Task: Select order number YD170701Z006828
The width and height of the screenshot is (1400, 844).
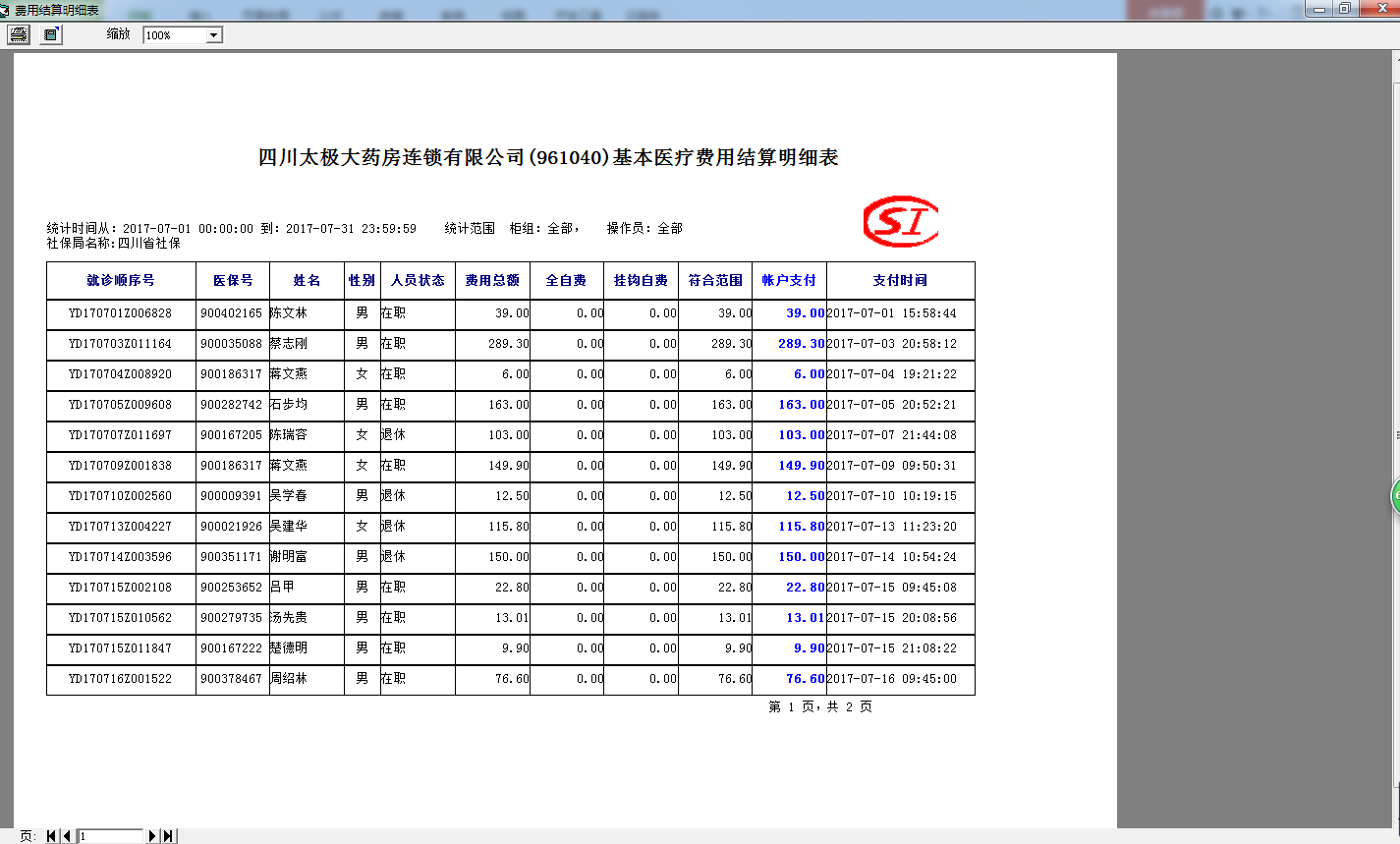Action: (120, 313)
